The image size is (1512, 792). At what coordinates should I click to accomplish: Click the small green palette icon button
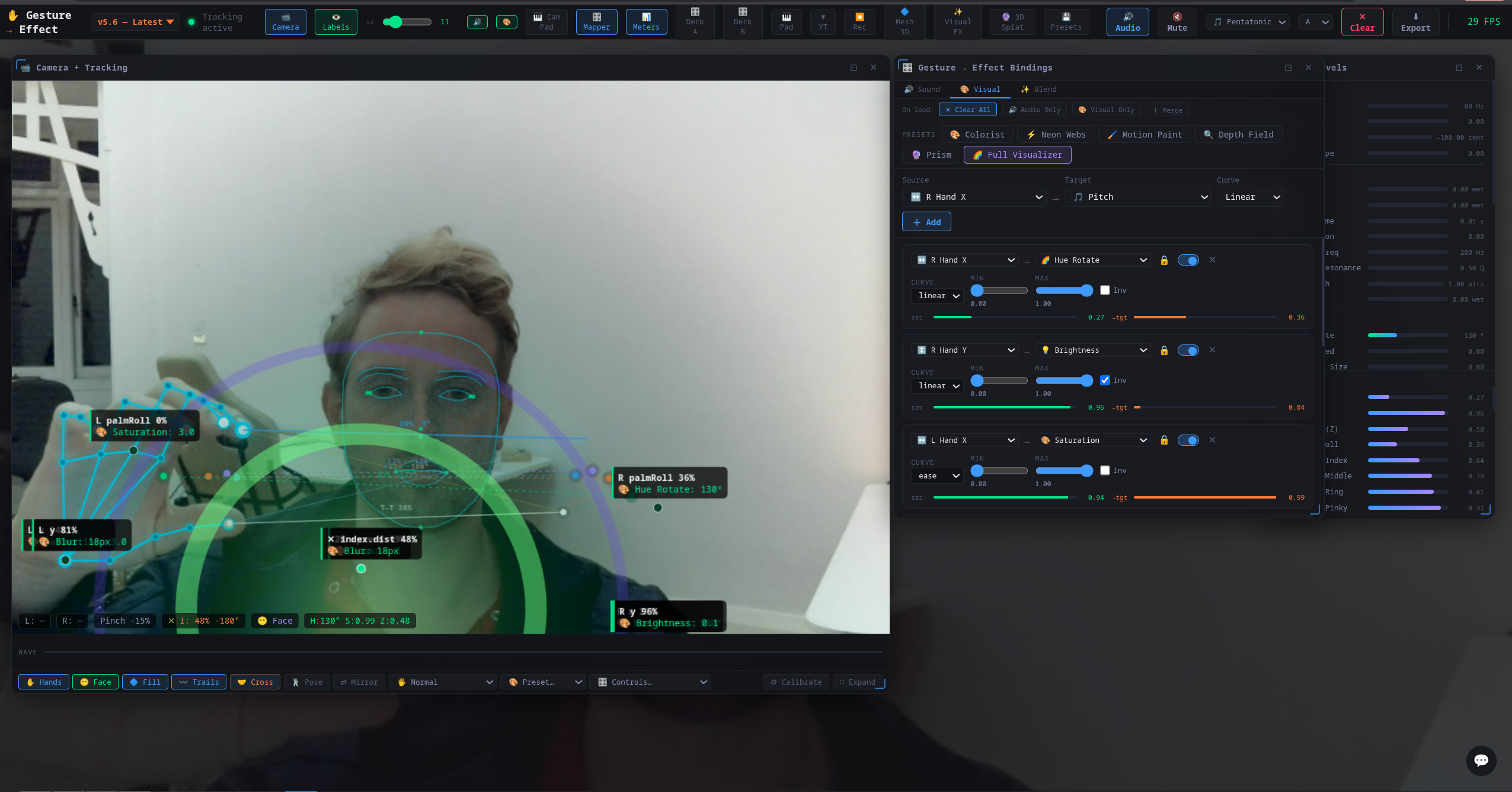506,22
